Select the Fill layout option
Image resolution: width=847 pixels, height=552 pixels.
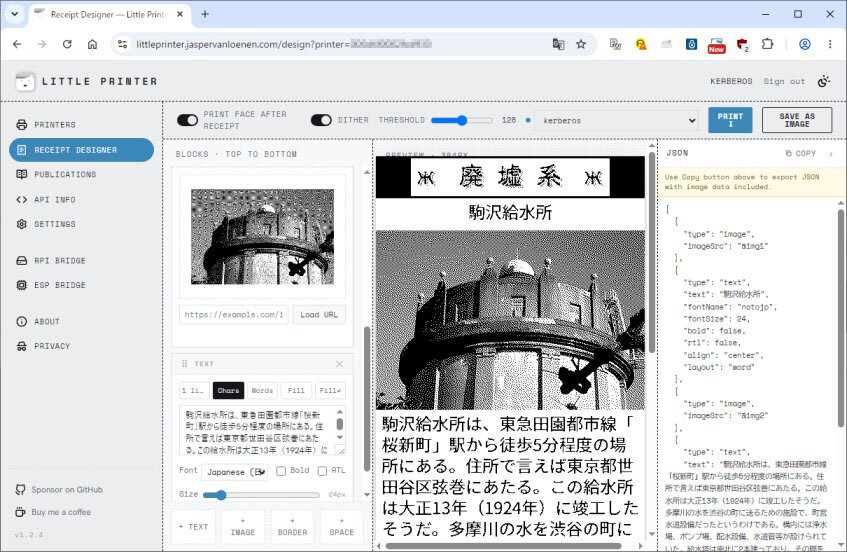click(x=296, y=391)
